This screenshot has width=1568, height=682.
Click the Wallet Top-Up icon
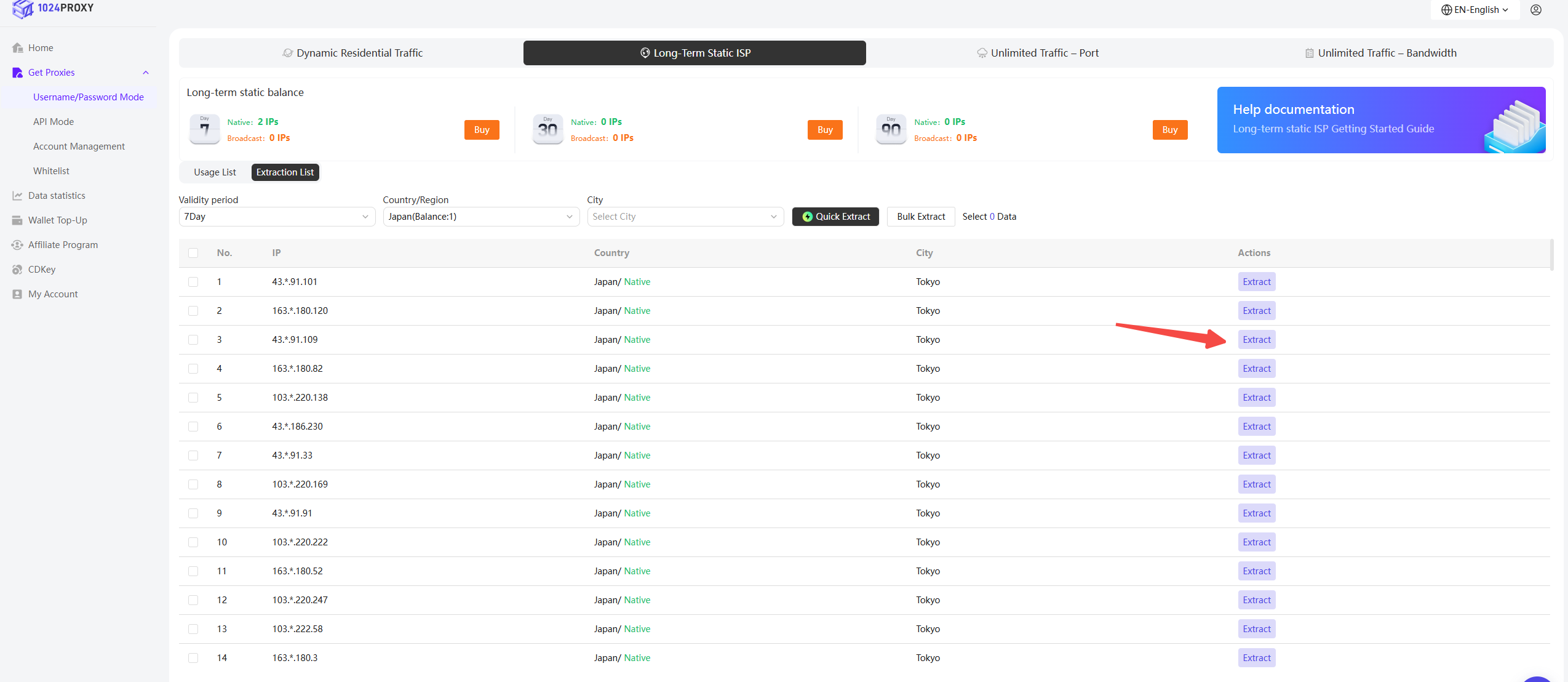coord(17,220)
